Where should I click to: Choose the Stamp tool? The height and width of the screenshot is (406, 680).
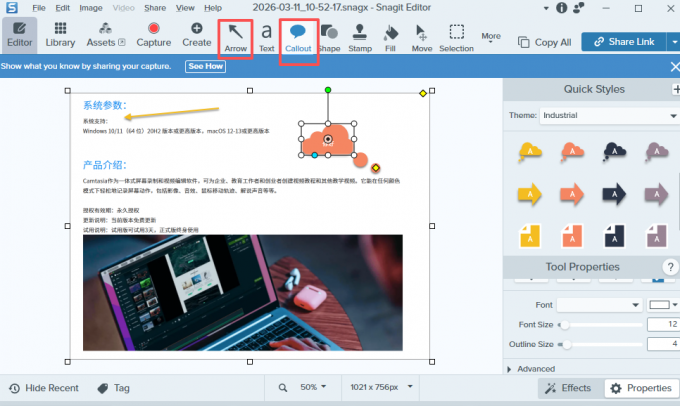[360, 36]
